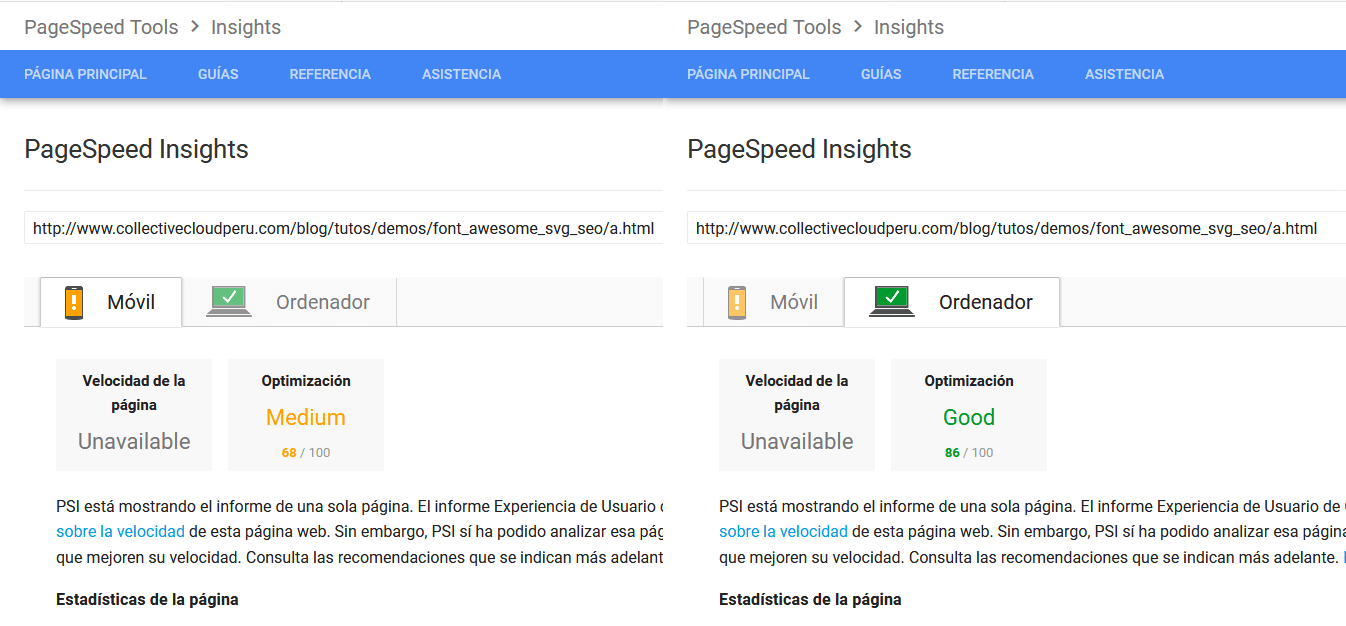
Task: Click 'Velocidad de la página' label in the left report
Action: click(134, 393)
